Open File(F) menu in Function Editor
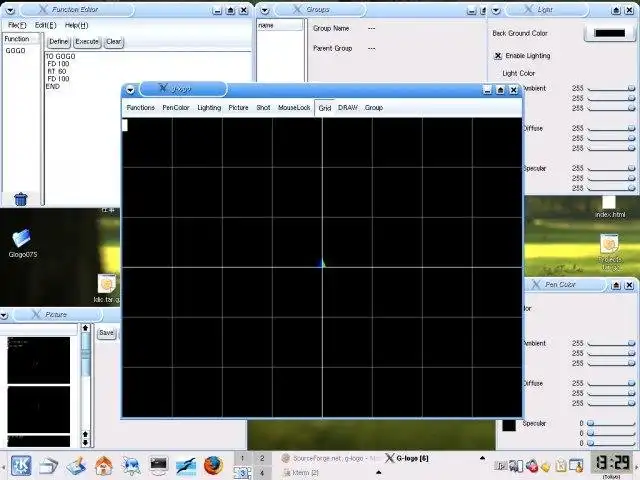 point(17,25)
